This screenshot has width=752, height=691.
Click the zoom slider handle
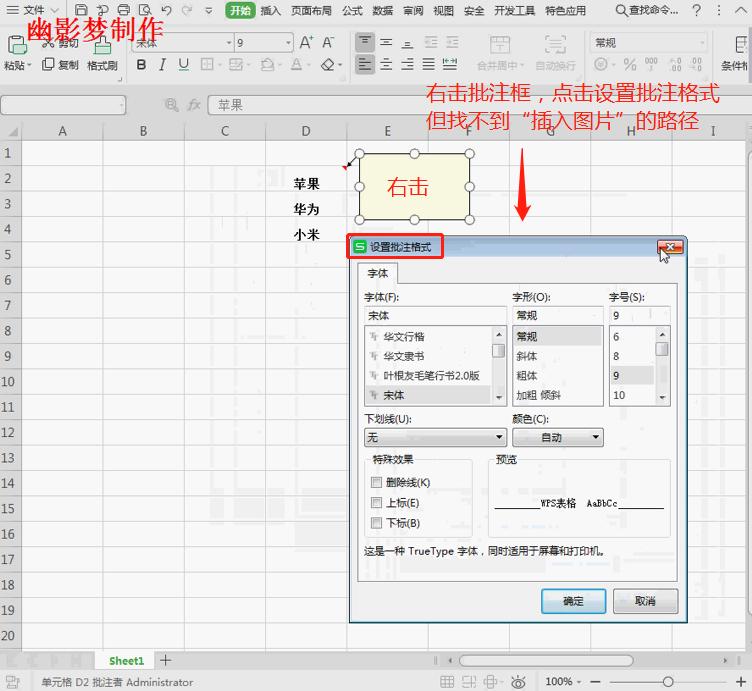[668, 681]
